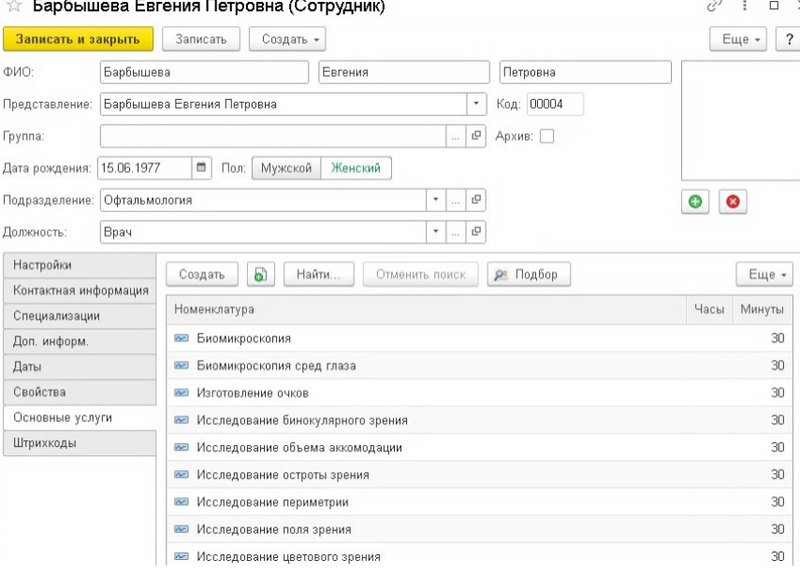Click green copy document icon in table toolbar

260,274
